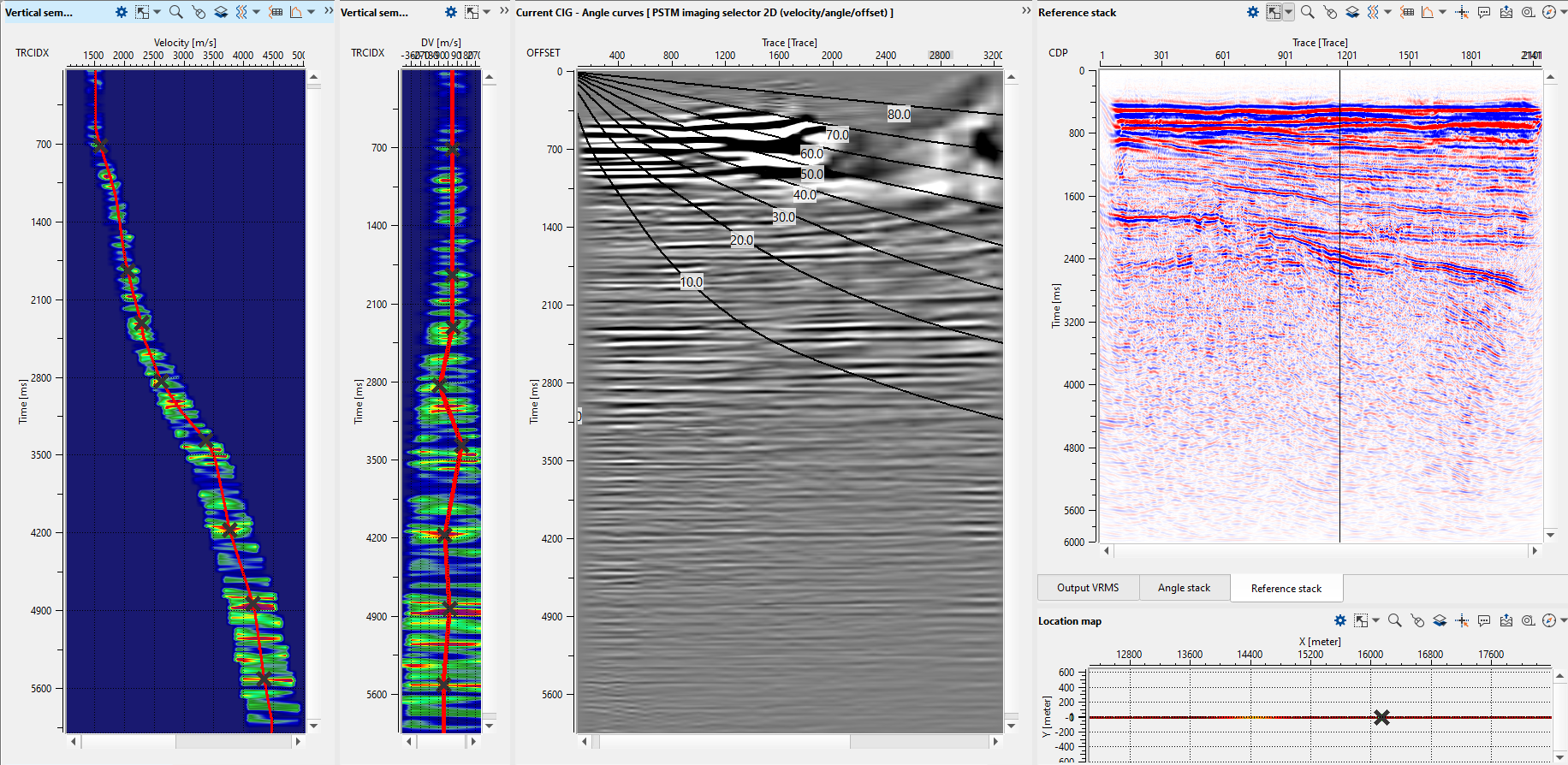Click the crosshair cursor icon in Reference stack toolbar
1568x765 pixels.
click(x=1462, y=12)
